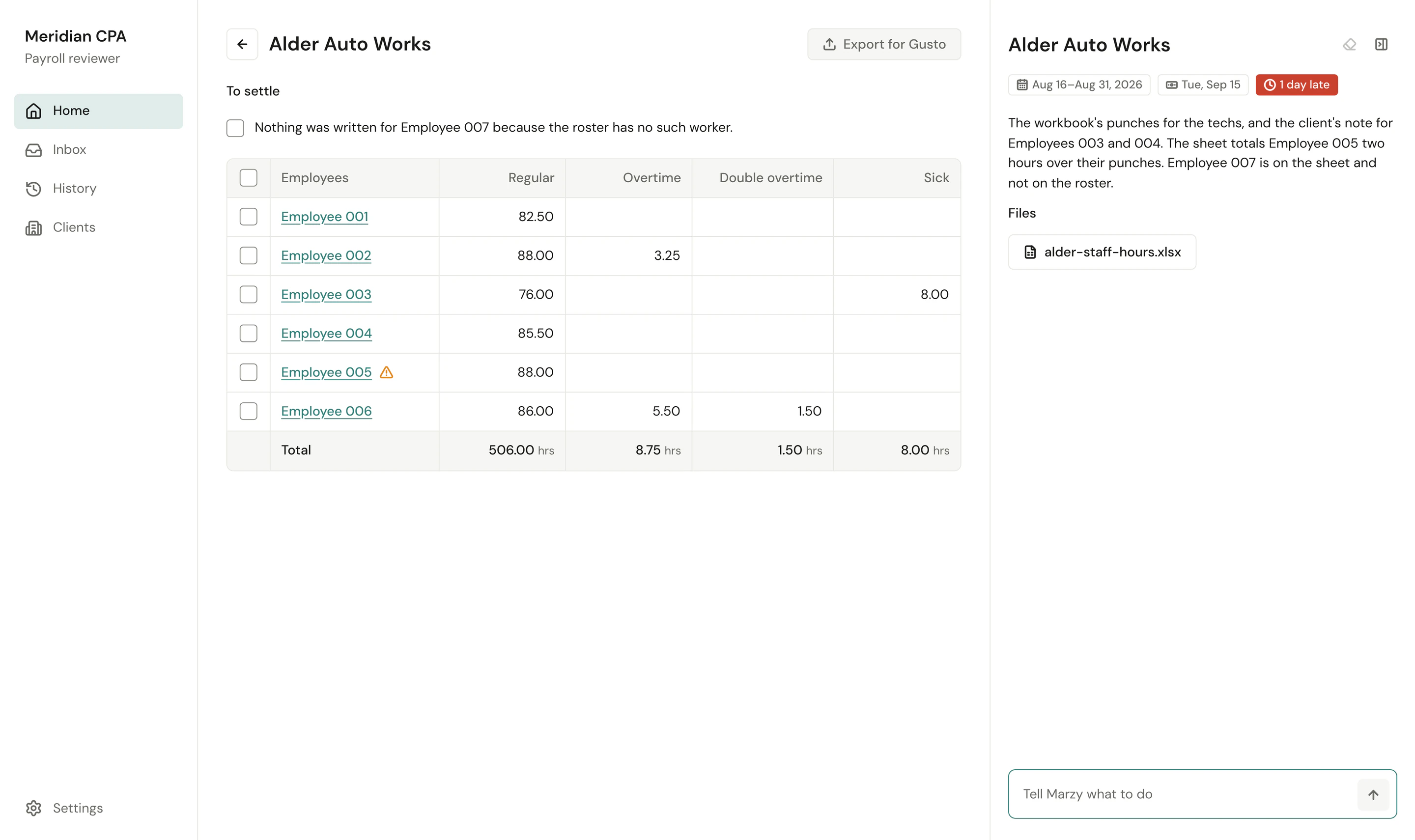This screenshot has width=1415, height=840.
Task: Click the clock icon on the late badge
Action: click(x=1270, y=85)
